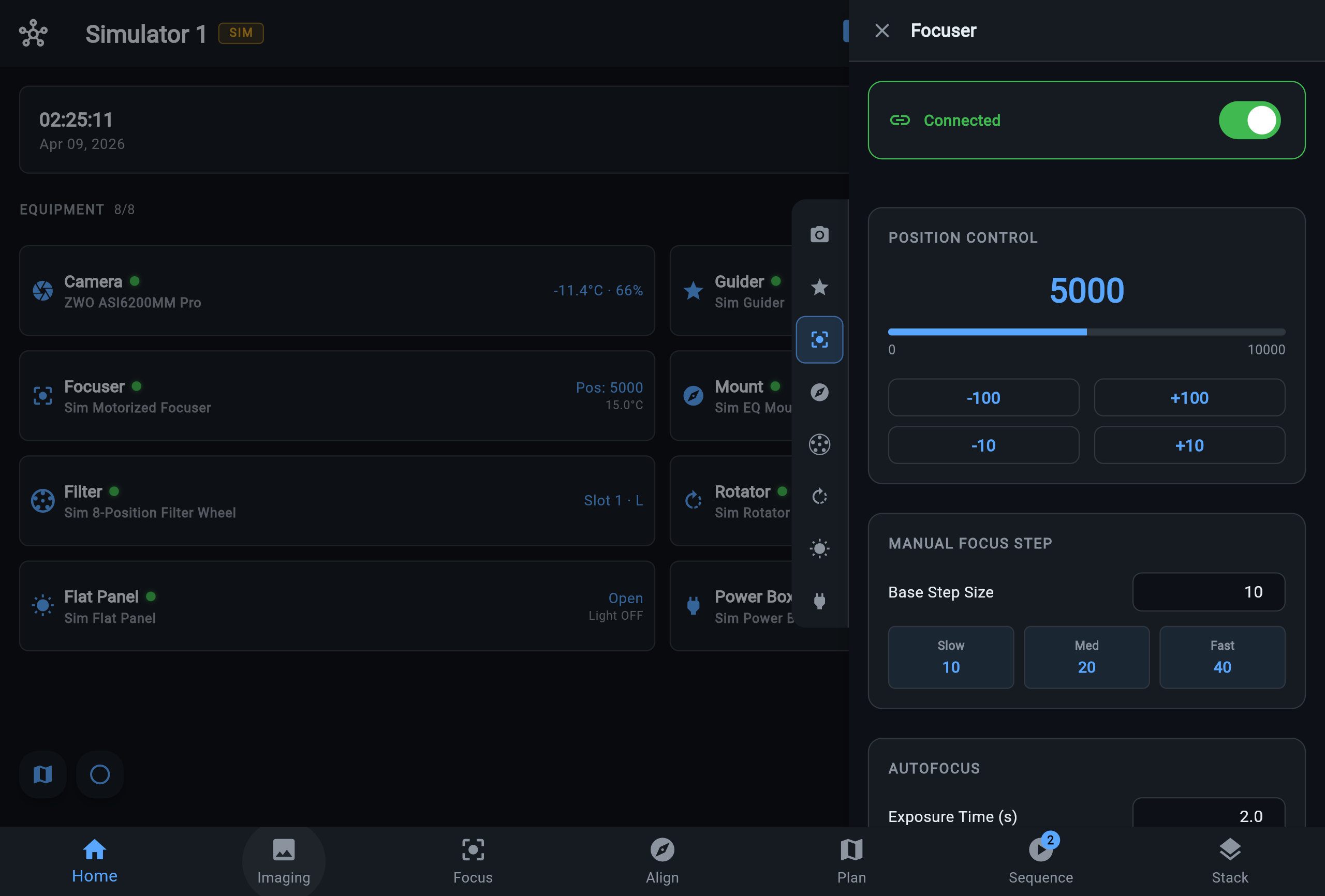Select the Fast 40 step preset

(1223, 657)
